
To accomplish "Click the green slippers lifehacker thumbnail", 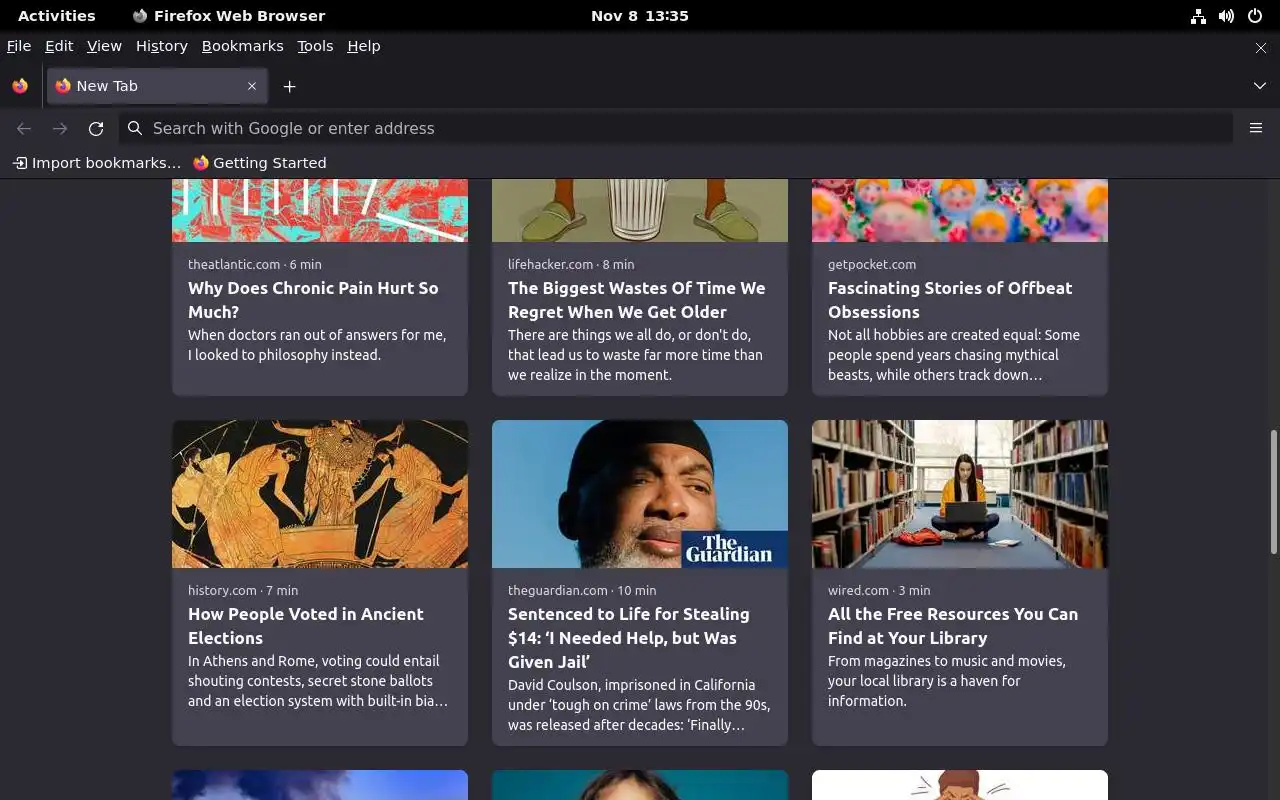I will point(640,210).
